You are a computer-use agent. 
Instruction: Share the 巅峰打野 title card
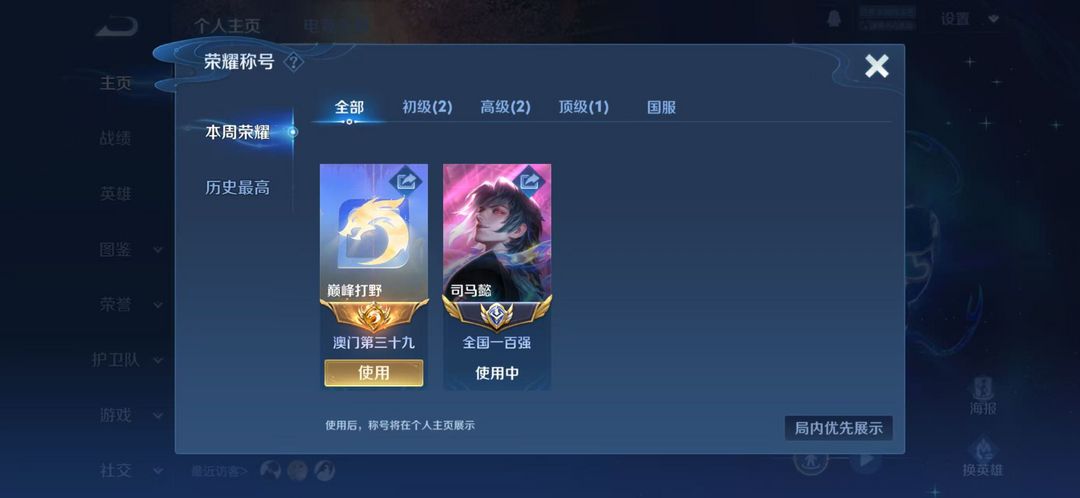click(x=407, y=181)
